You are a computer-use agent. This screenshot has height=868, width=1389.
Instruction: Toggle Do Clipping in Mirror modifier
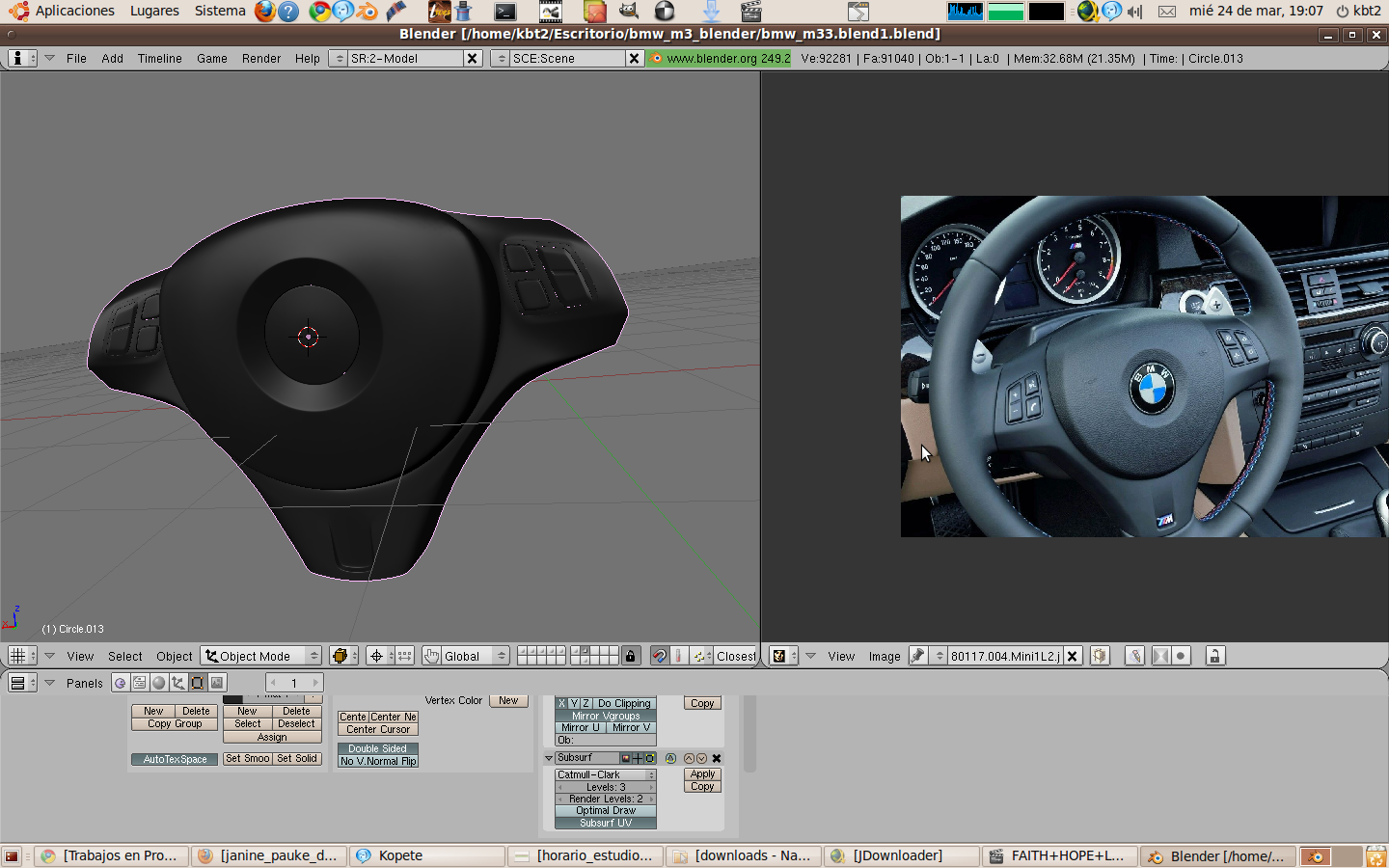pos(624,703)
